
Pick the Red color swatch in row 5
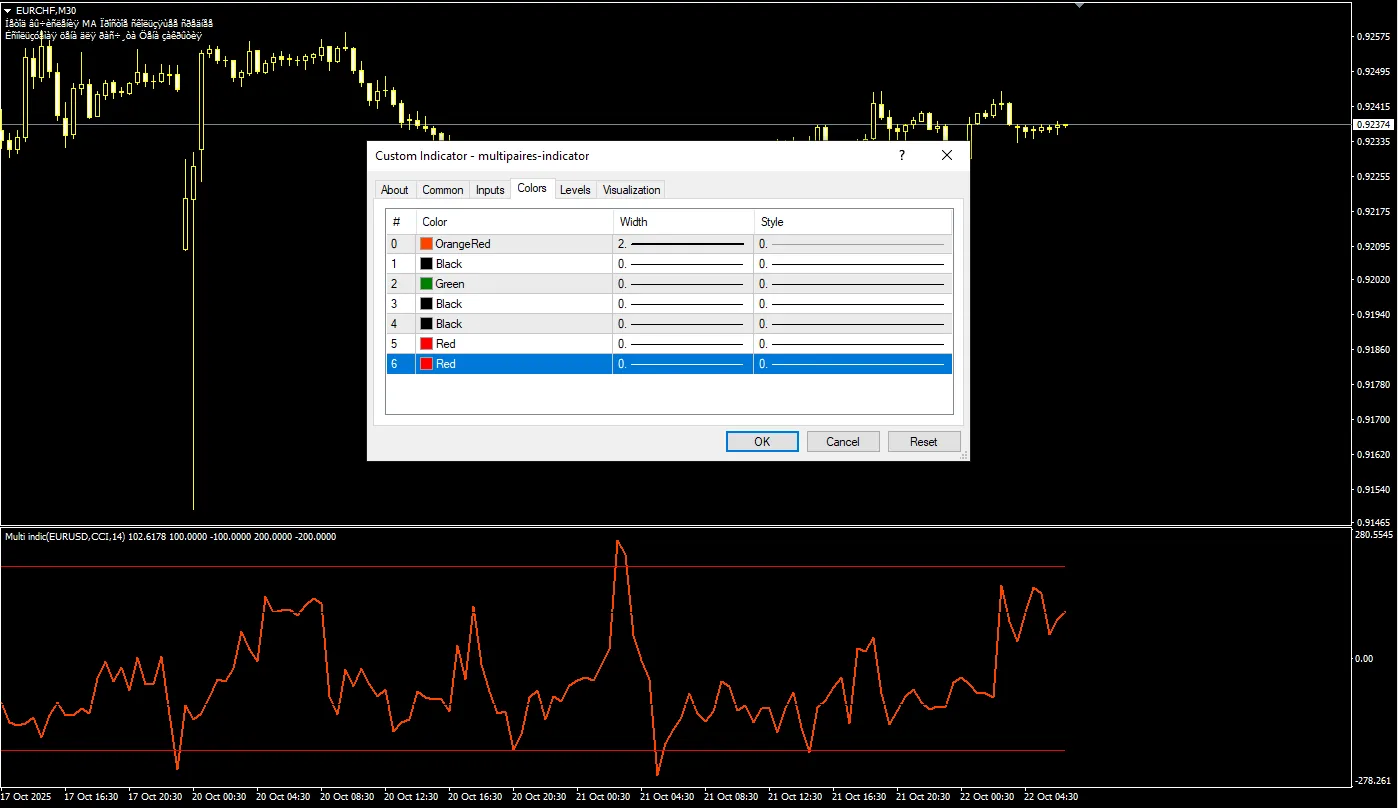[x=427, y=344]
